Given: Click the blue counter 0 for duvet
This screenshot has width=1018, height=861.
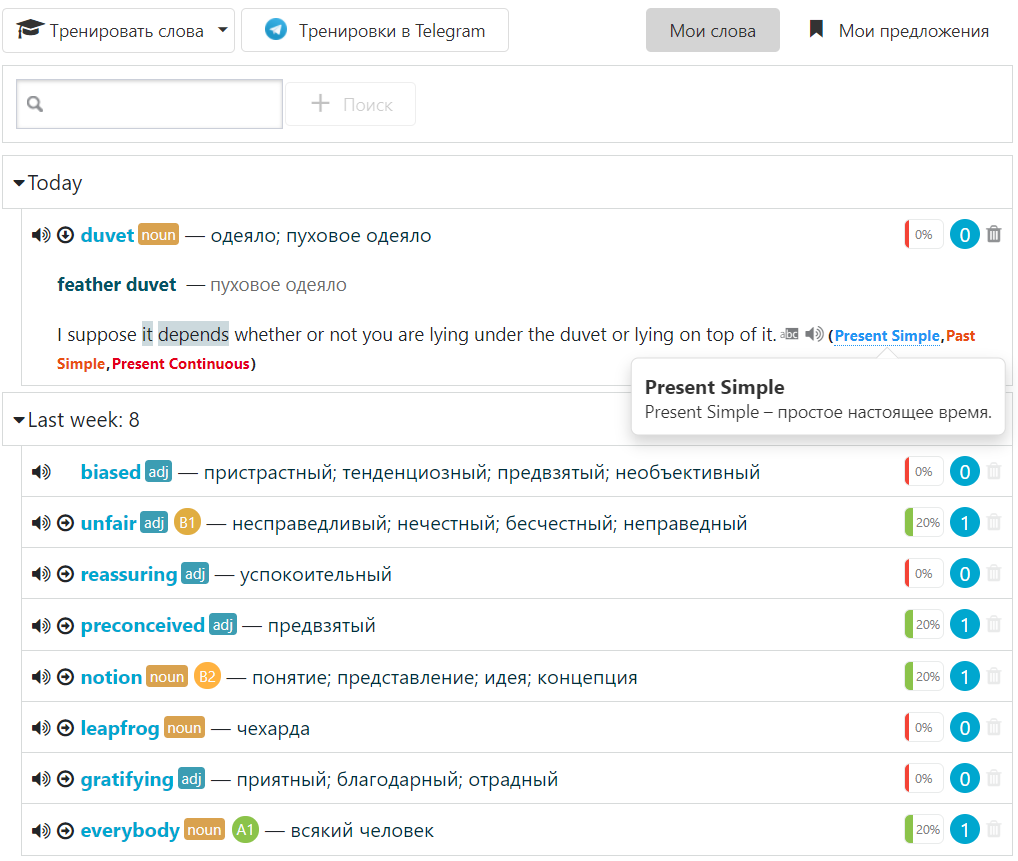Looking at the screenshot, I should point(965,234).
